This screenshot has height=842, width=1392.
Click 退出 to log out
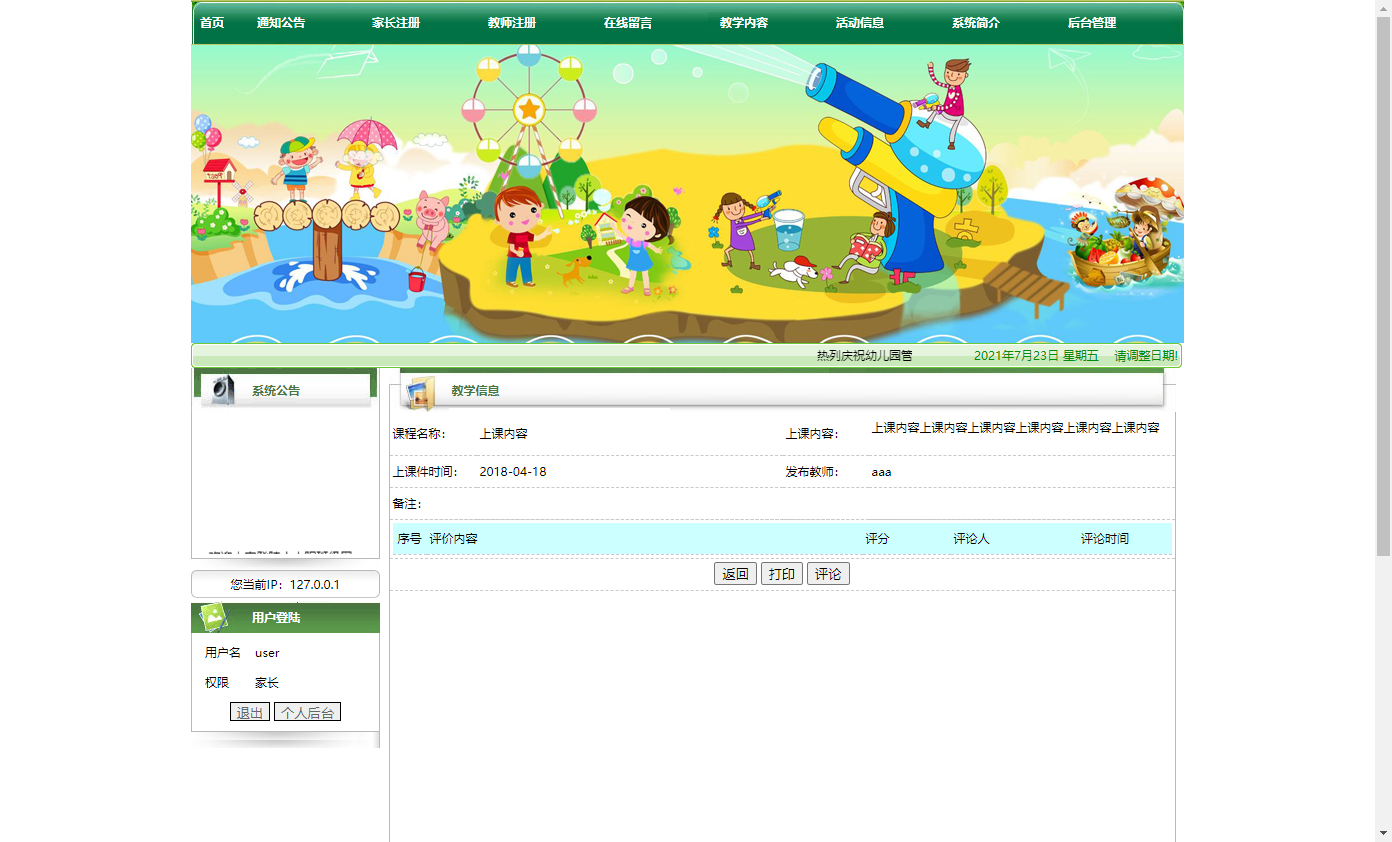pyautogui.click(x=249, y=711)
